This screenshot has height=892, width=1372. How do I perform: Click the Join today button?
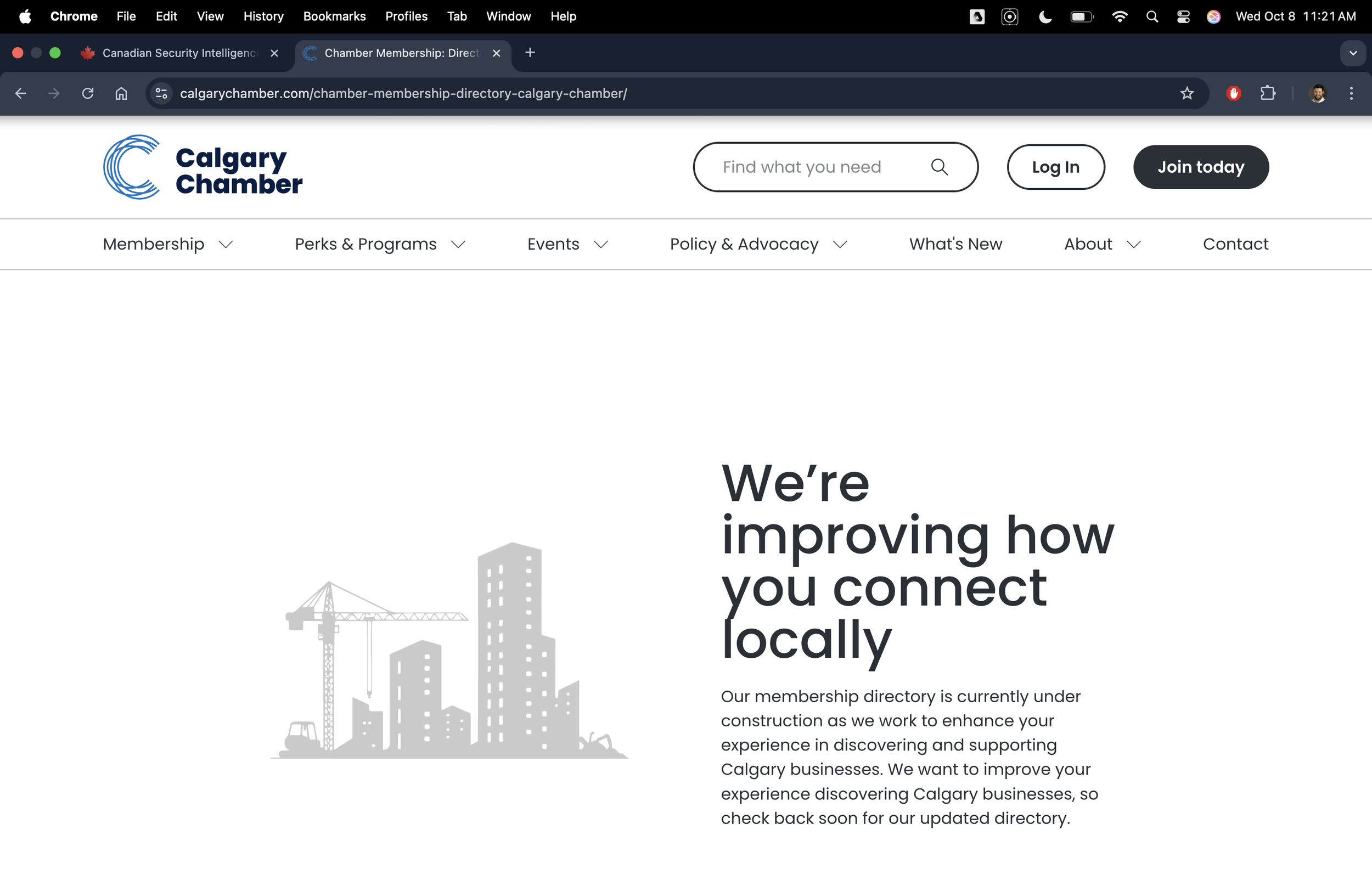coord(1200,167)
